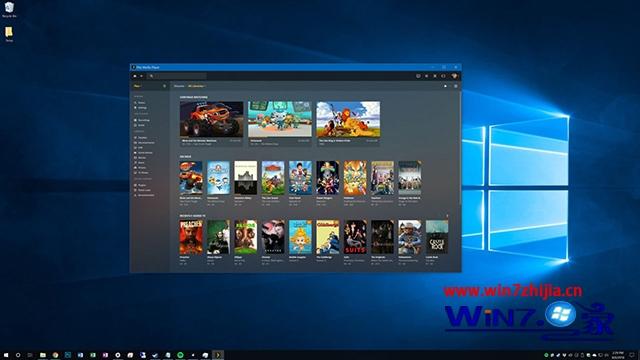Open the server selector dropdown in sidebar header
Image resolution: width=640 pixels, height=360 pixels.
(138, 86)
